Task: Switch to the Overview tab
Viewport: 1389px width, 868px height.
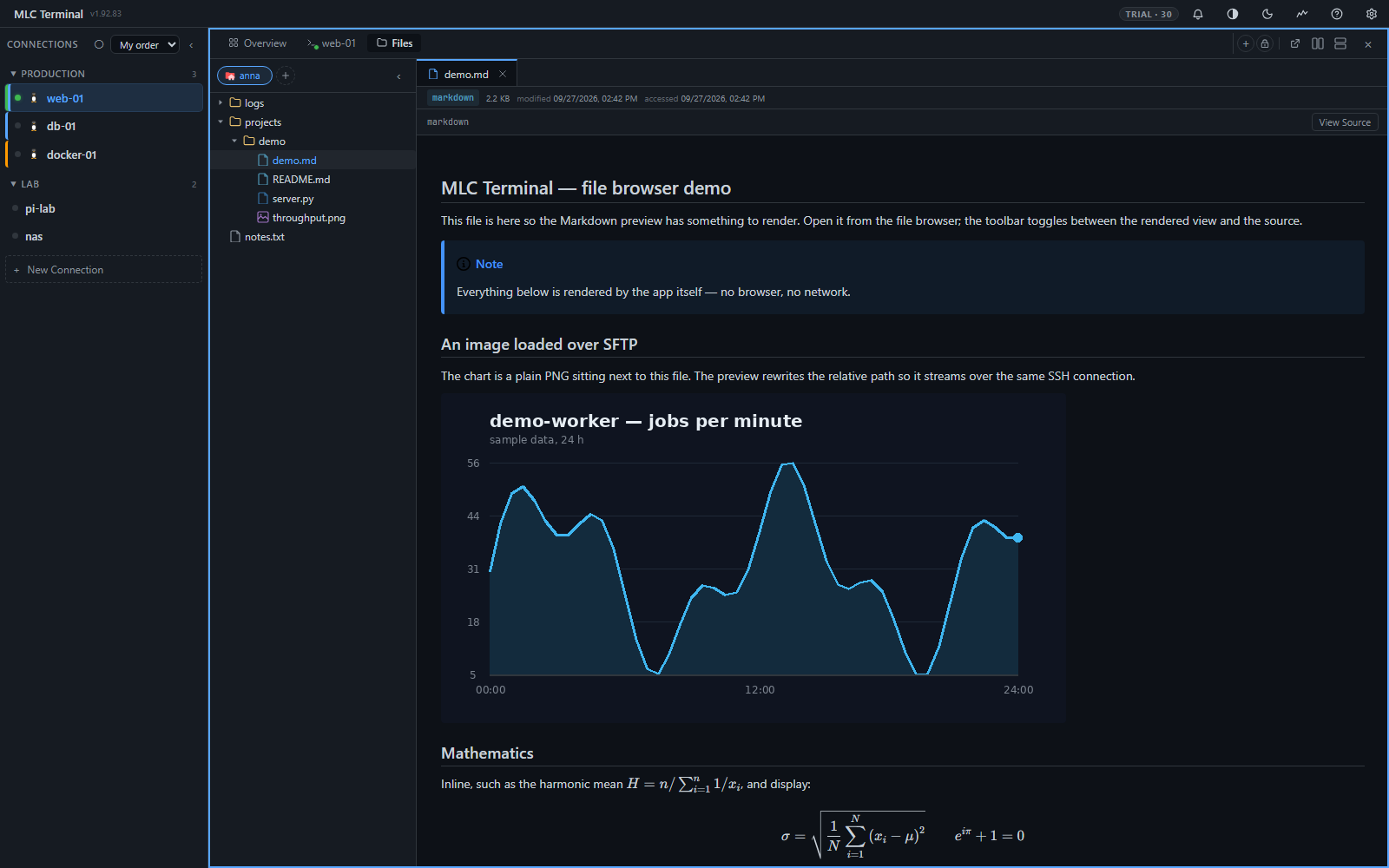Action: [257, 43]
